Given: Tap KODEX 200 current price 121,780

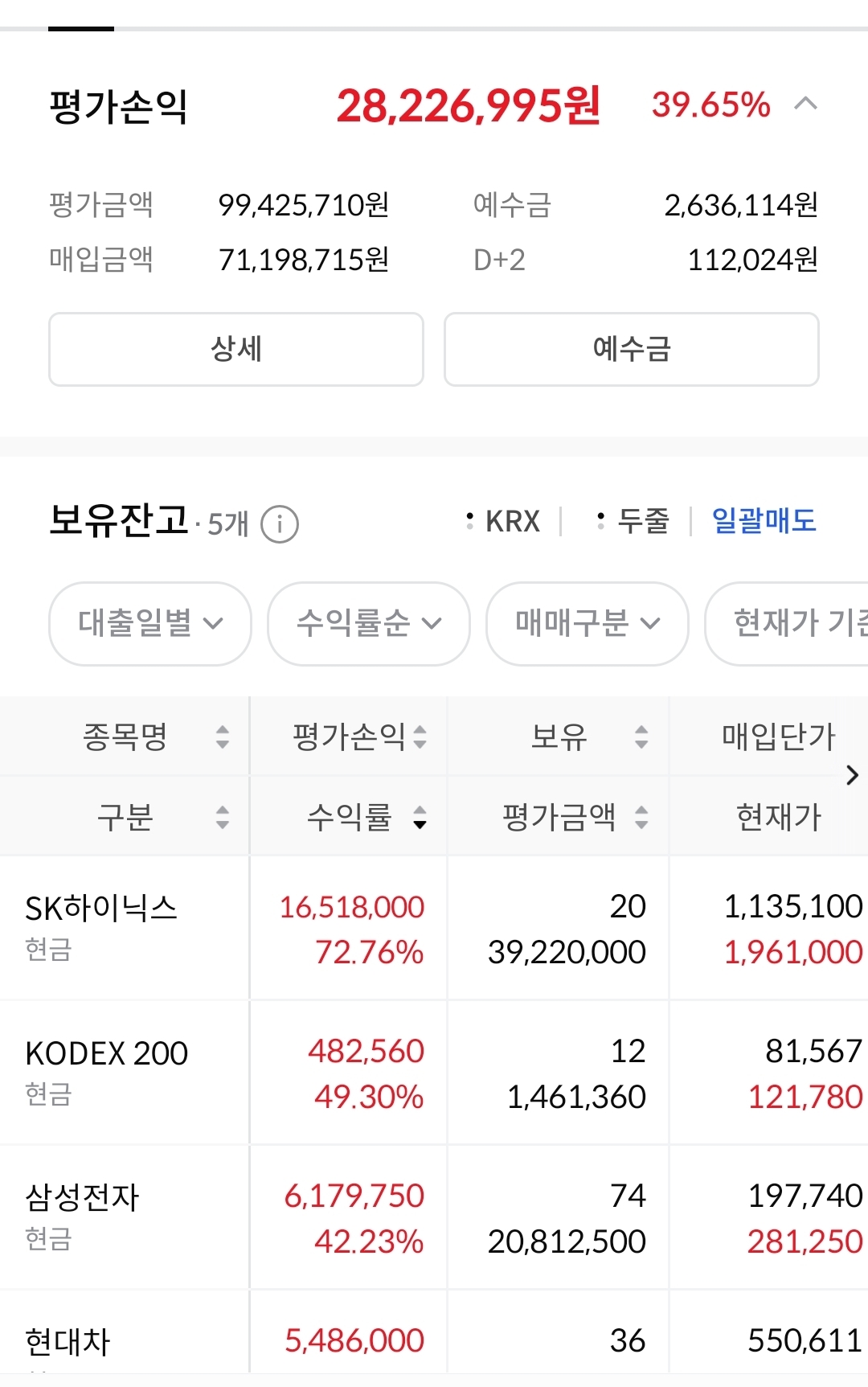Looking at the screenshot, I should pyautogui.click(x=805, y=1097).
